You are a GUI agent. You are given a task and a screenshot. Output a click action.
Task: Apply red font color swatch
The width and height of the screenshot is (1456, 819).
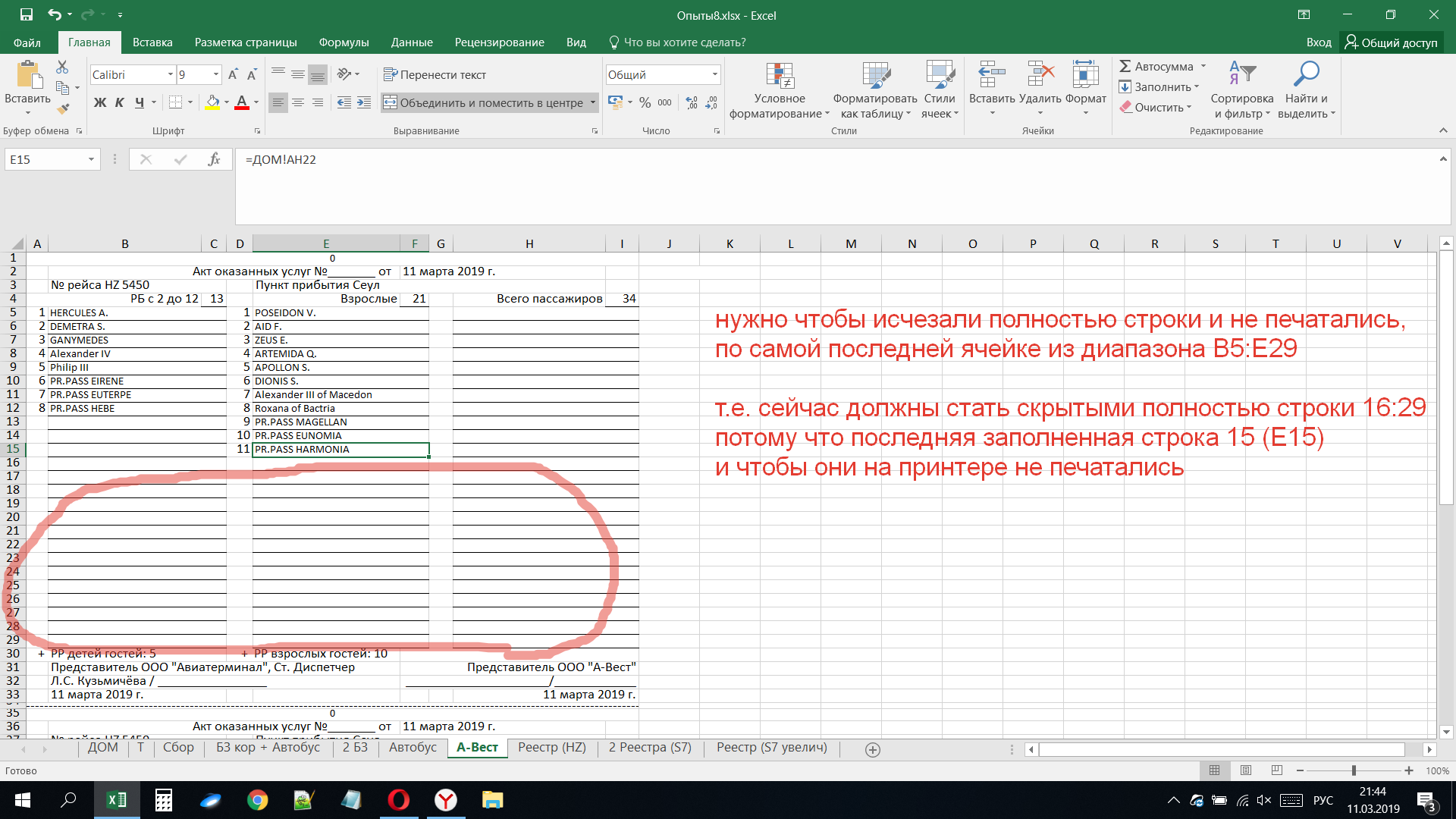[x=242, y=102]
